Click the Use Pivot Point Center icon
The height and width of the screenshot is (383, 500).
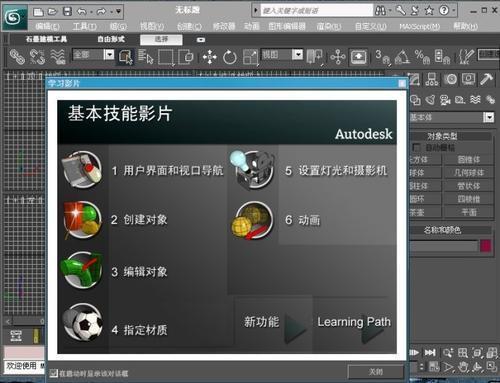tap(314, 56)
